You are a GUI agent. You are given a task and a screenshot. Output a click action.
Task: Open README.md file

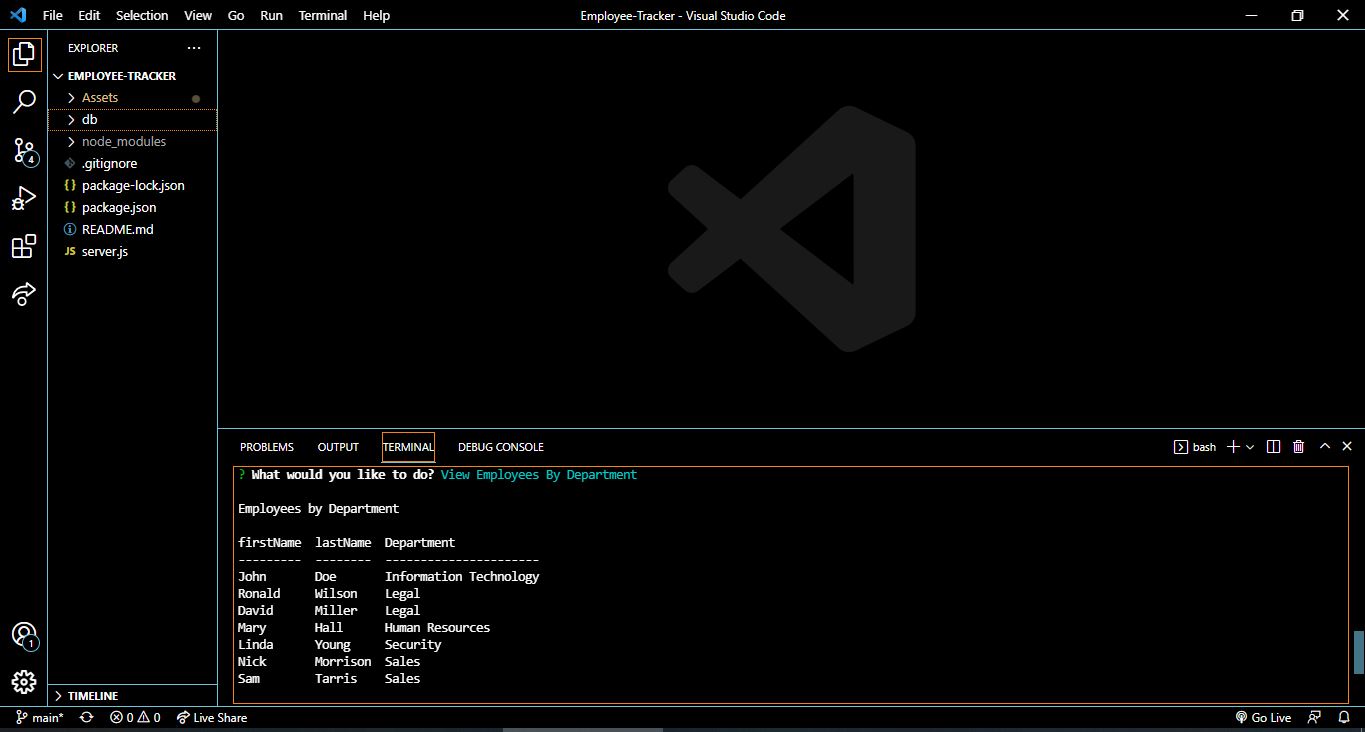pos(132,230)
